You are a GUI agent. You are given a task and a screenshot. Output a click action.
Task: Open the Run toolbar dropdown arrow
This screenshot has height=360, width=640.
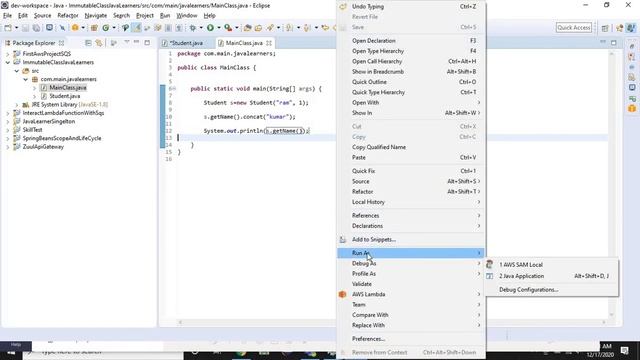pos(219,28)
